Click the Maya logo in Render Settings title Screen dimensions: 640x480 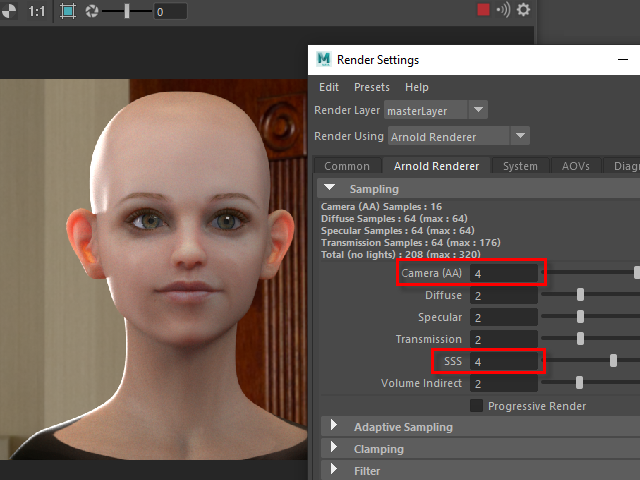pyautogui.click(x=324, y=60)
